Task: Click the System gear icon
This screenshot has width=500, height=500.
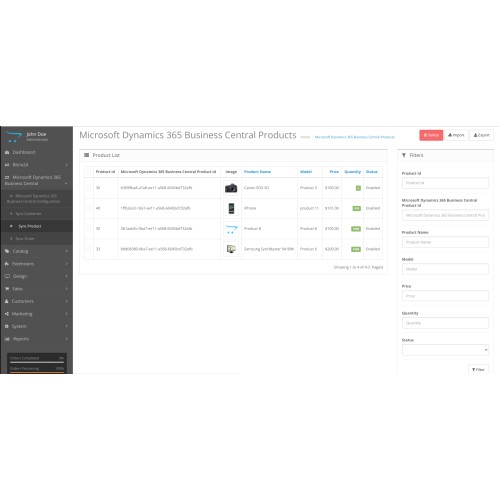Action: pos(7,326)
